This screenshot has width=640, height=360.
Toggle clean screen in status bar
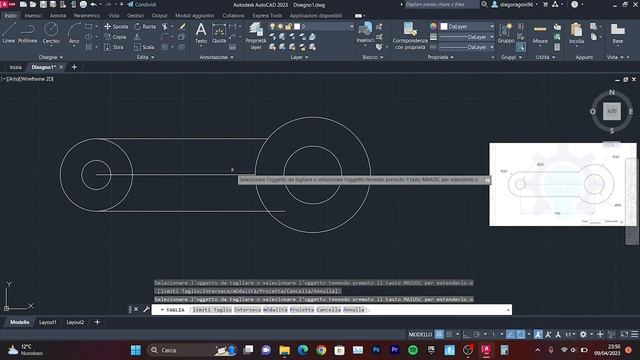(x=624, y=334)
